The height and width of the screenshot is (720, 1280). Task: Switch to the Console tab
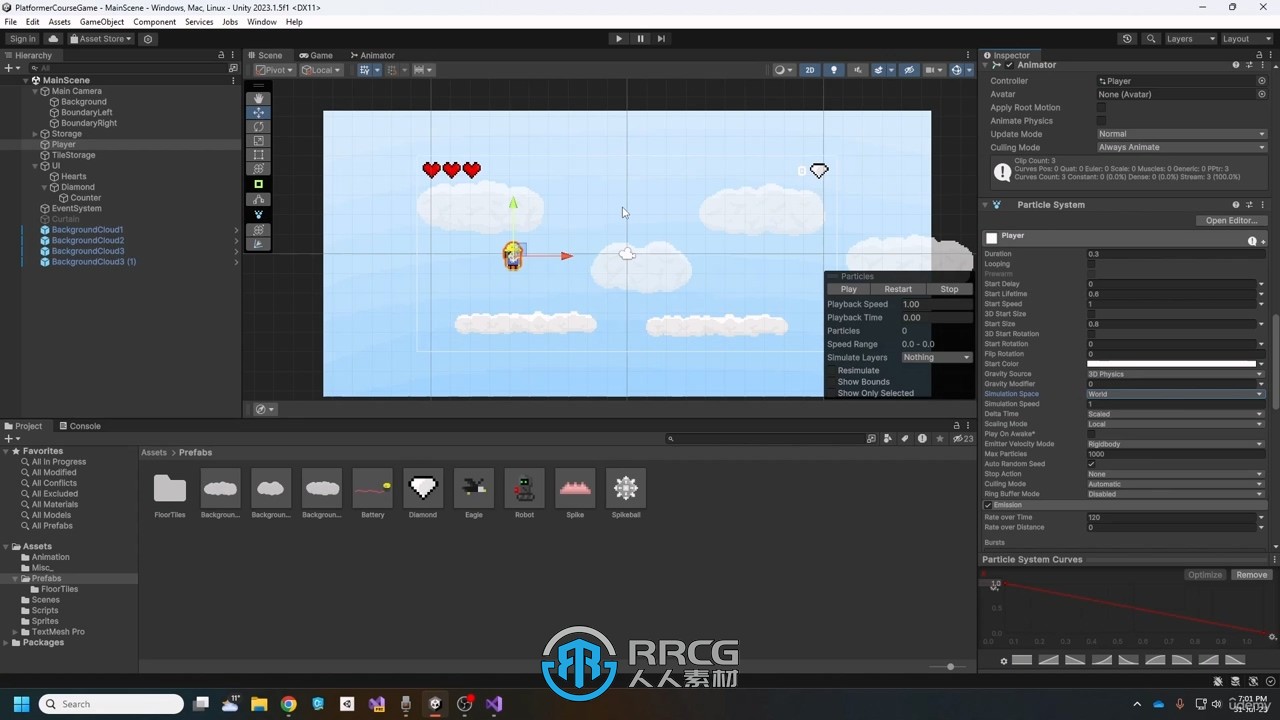coord(80,426)
